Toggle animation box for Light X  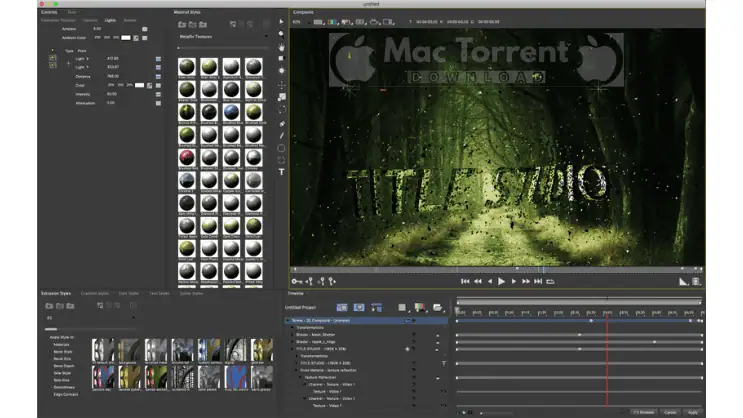(158, 59)
